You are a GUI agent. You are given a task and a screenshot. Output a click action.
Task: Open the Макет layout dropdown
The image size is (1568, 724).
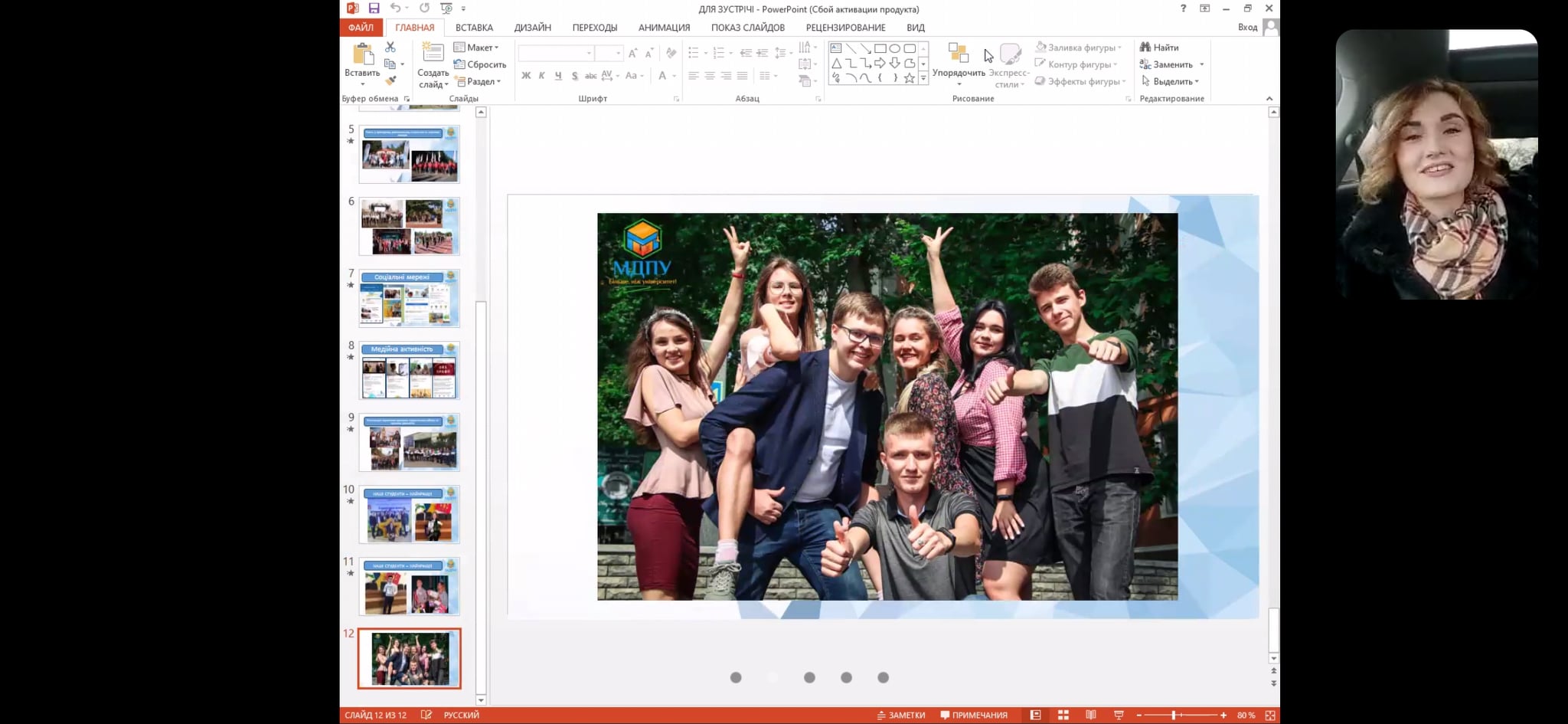point(476,48)
